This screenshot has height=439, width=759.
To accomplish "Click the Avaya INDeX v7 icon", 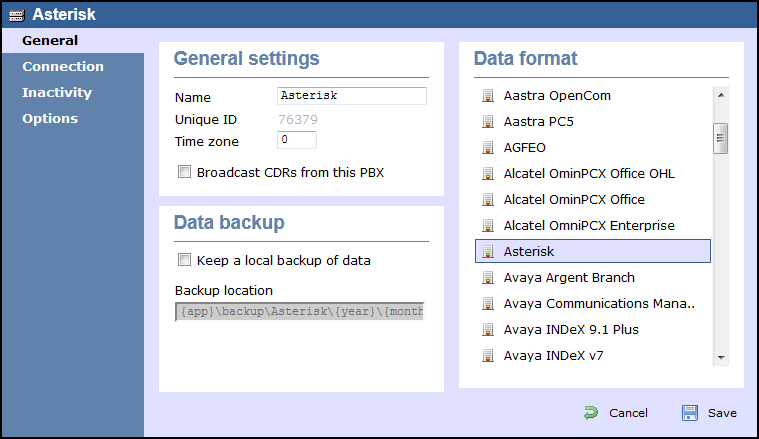I will coord(488,355).
